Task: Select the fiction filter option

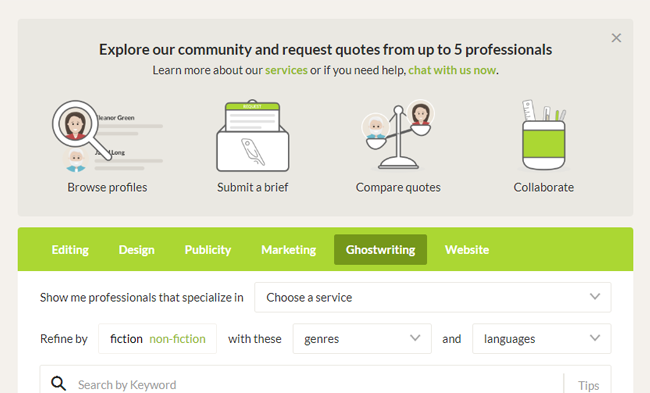Action: click(126, 339)
